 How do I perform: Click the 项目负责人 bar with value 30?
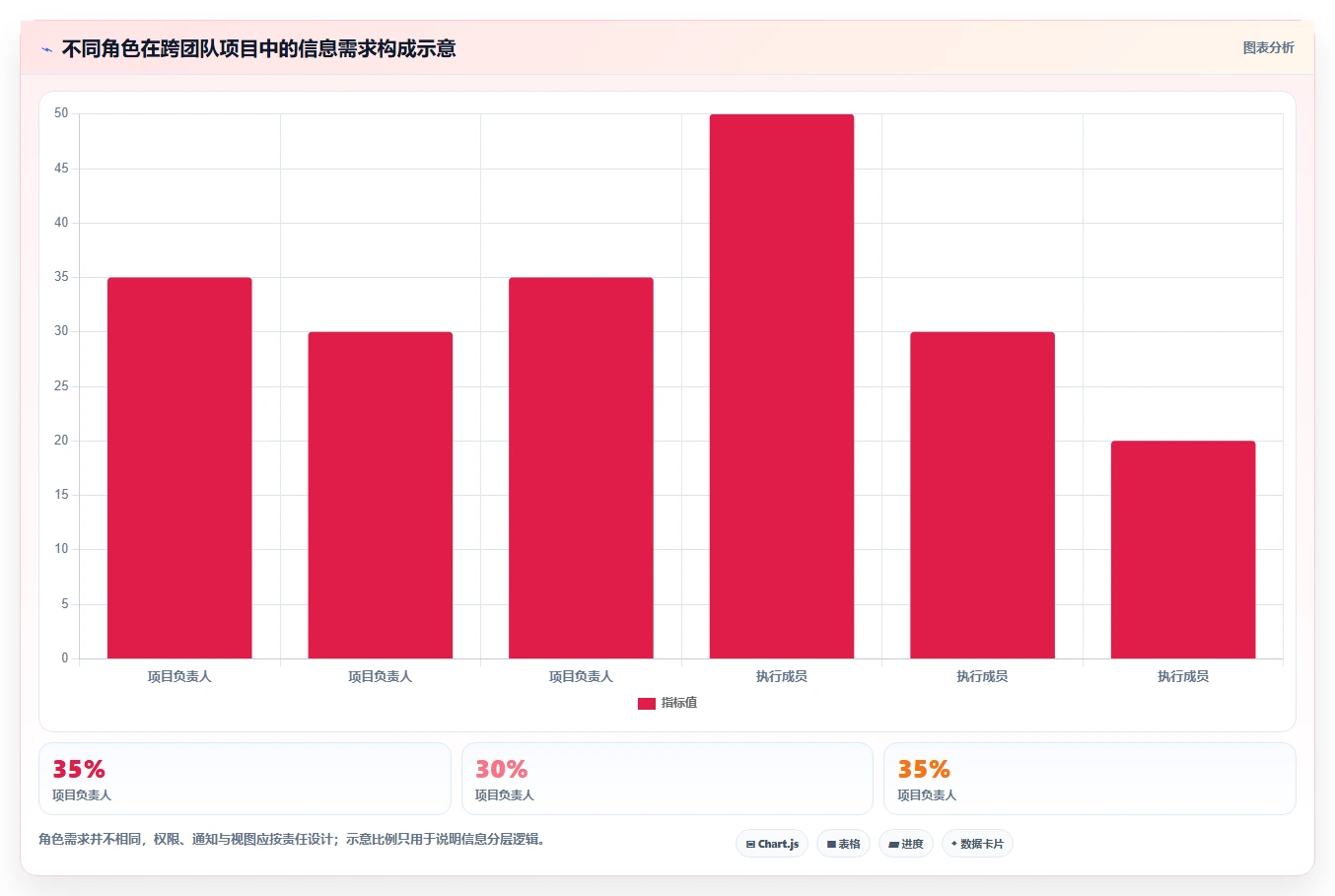click(x=381, y=495)
